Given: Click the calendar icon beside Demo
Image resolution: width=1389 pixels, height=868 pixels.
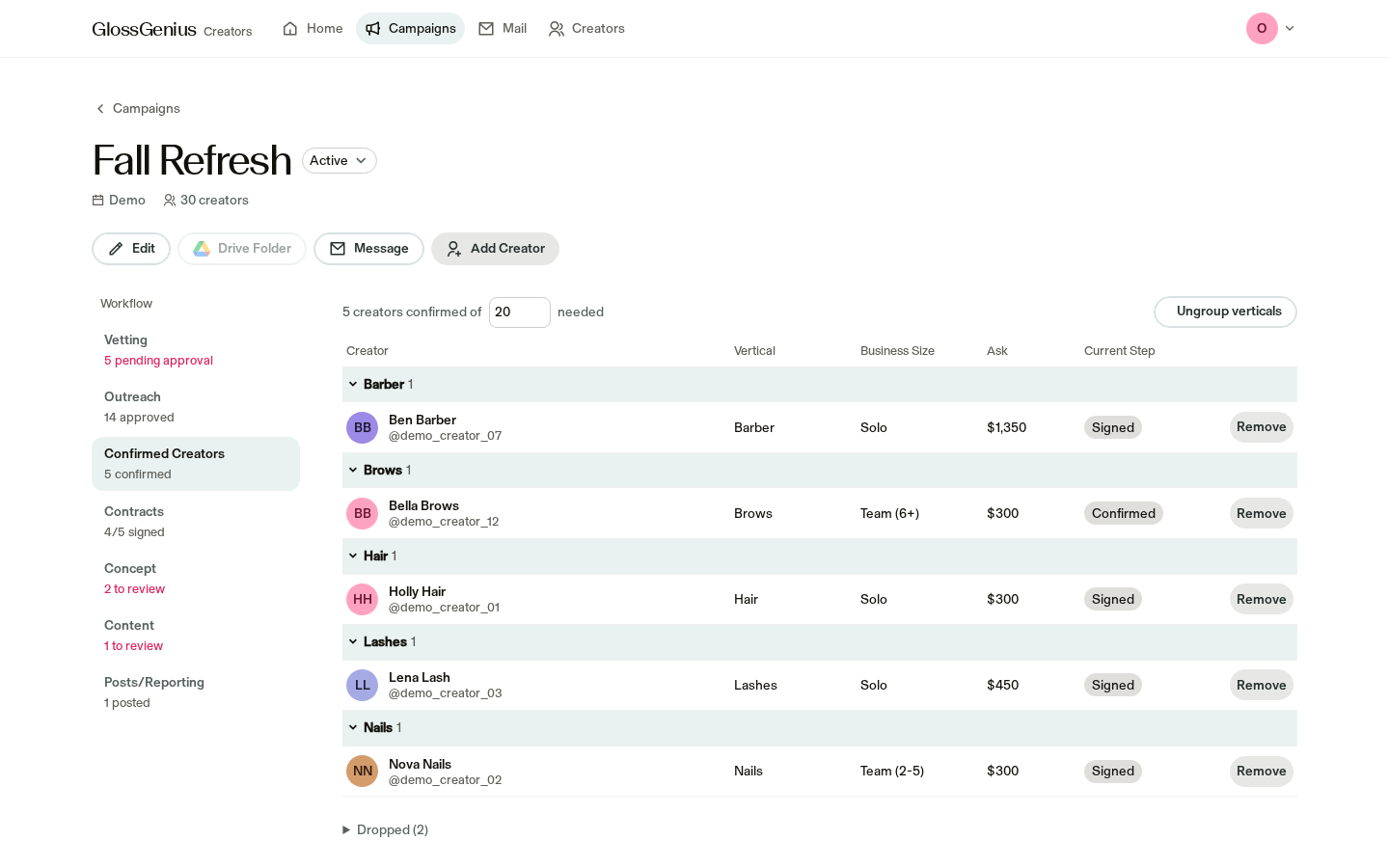Looking at the screenshot, I should pos(98,201).
